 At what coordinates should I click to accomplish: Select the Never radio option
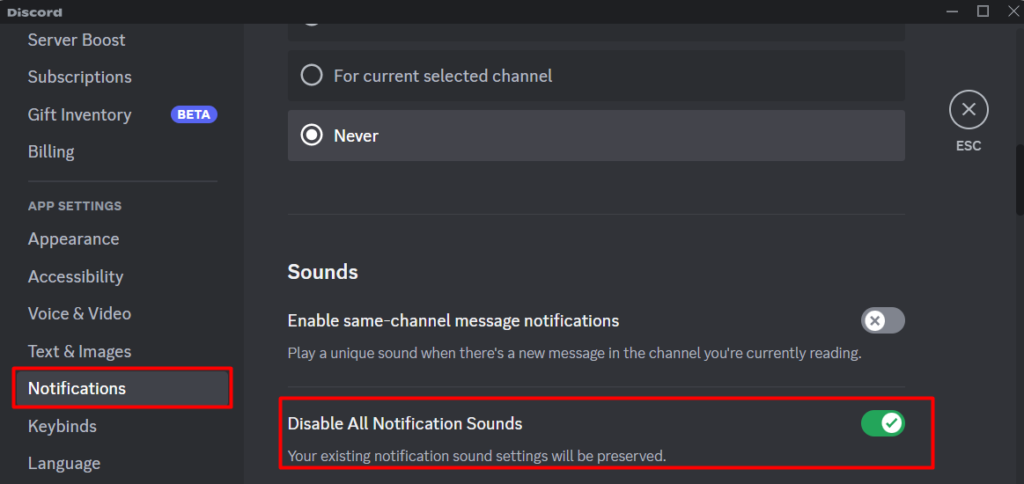596,135
